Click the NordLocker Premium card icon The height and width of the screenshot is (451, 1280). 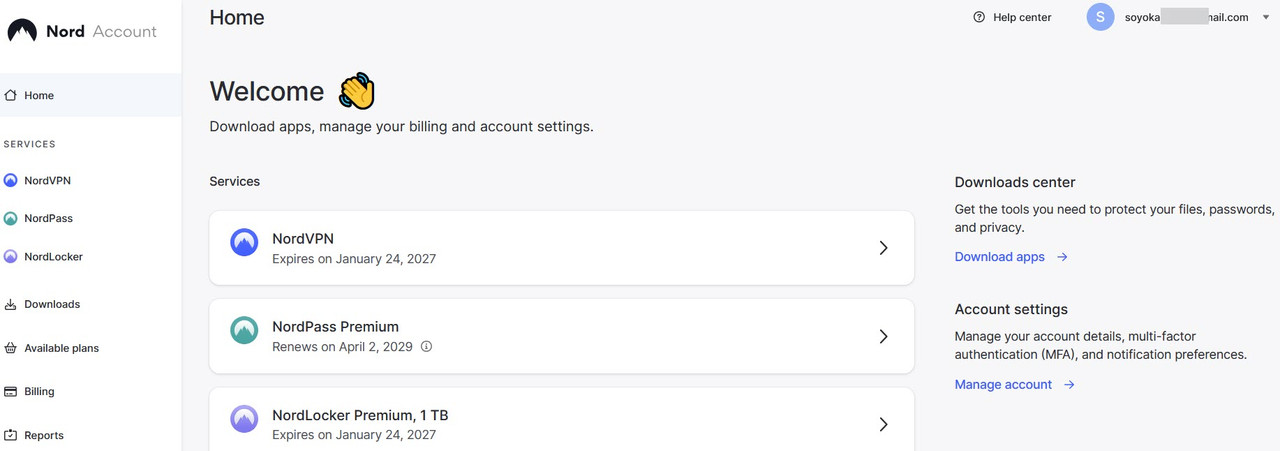point(244,418)
